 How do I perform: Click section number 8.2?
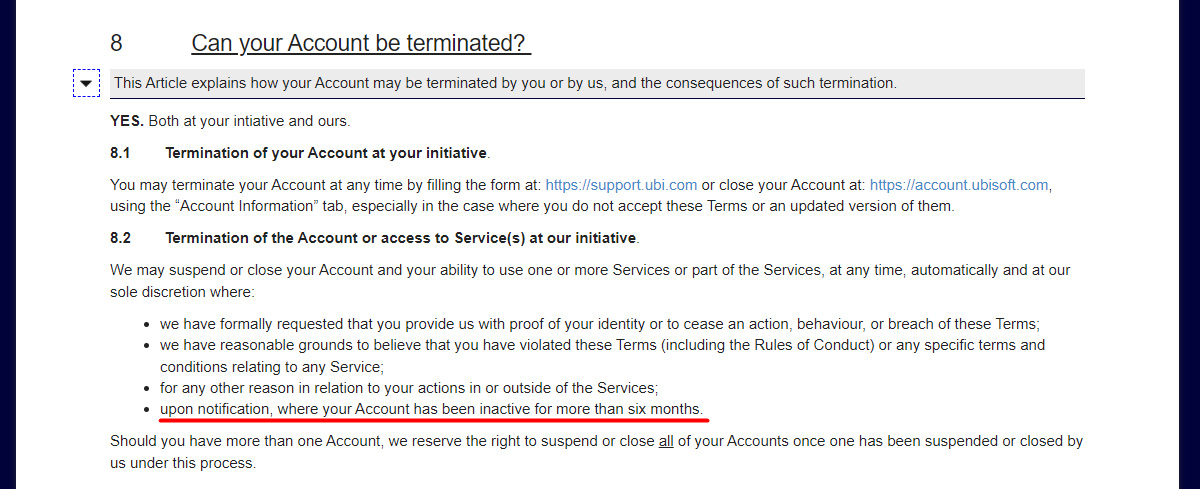121,238
